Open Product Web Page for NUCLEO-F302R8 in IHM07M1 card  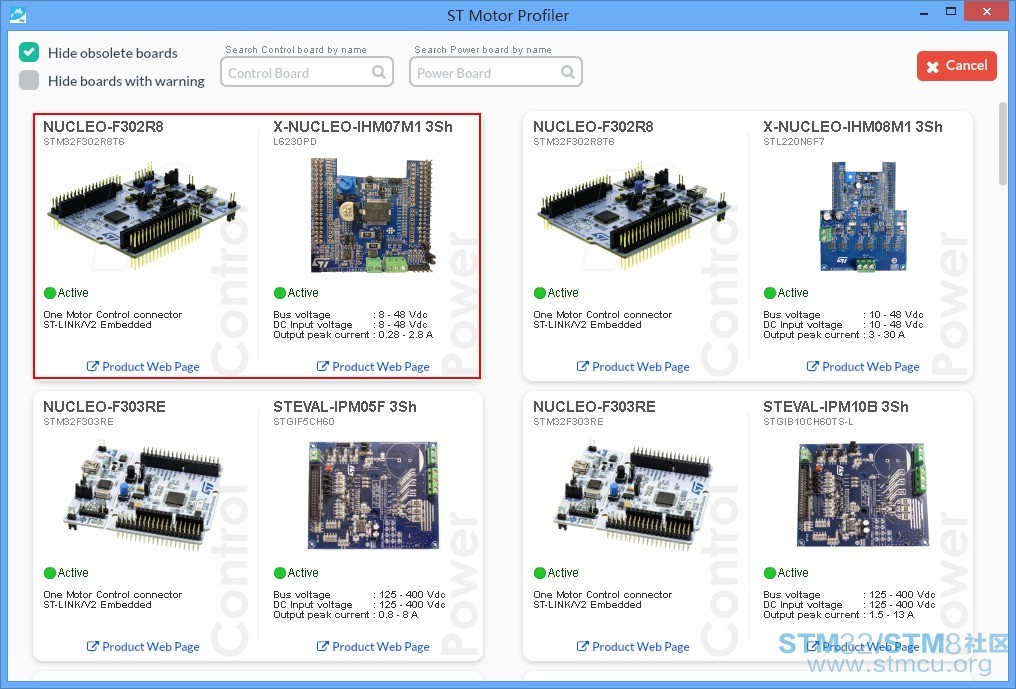pyautogui.click(x=143, y=367)
